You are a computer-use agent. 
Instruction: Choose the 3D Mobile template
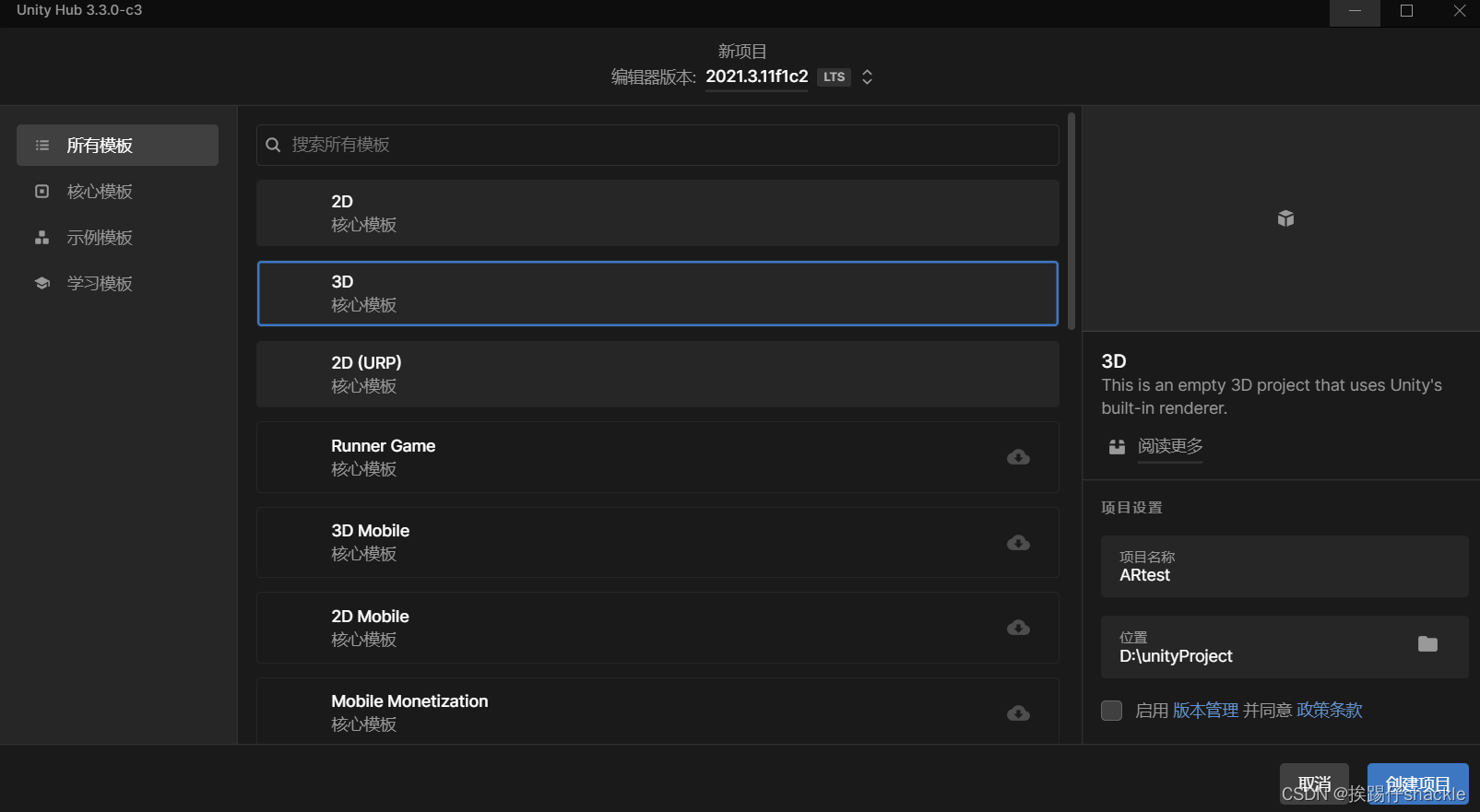pyautogui.click(x=657, y=542)
